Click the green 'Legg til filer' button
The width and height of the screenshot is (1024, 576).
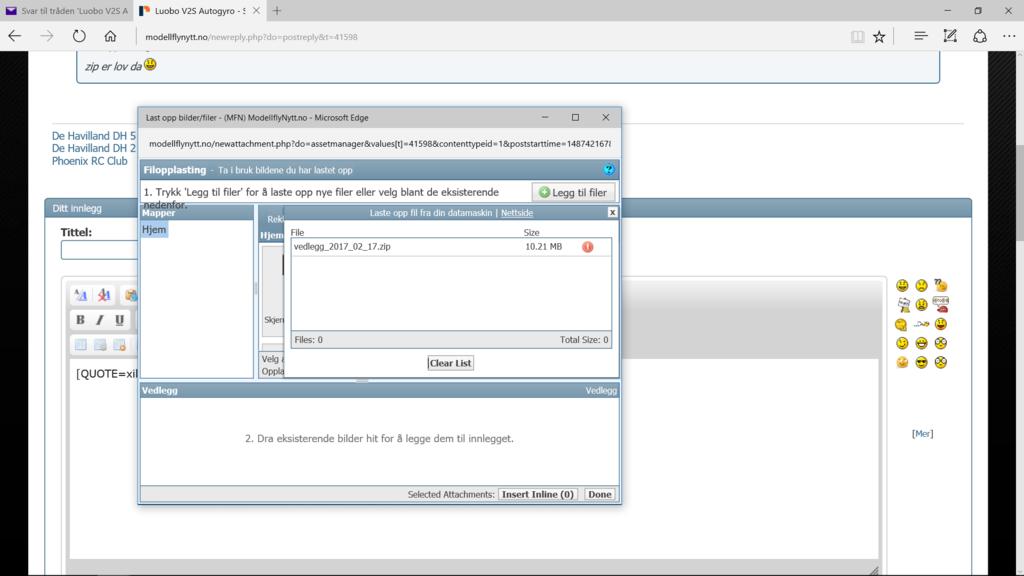[572, 192]
